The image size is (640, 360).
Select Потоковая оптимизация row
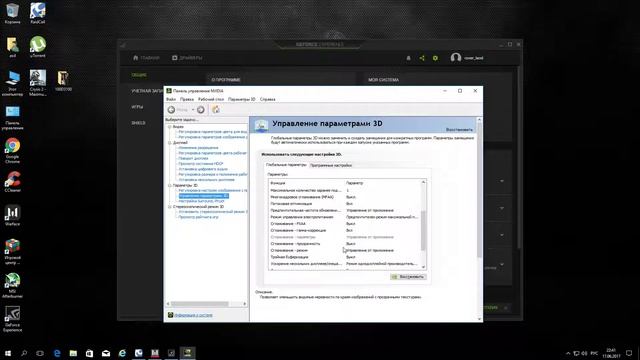click(345, 204)
